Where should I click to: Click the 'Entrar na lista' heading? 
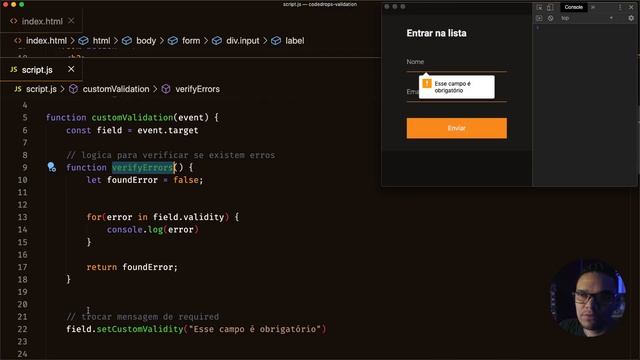tap(436, 33)
